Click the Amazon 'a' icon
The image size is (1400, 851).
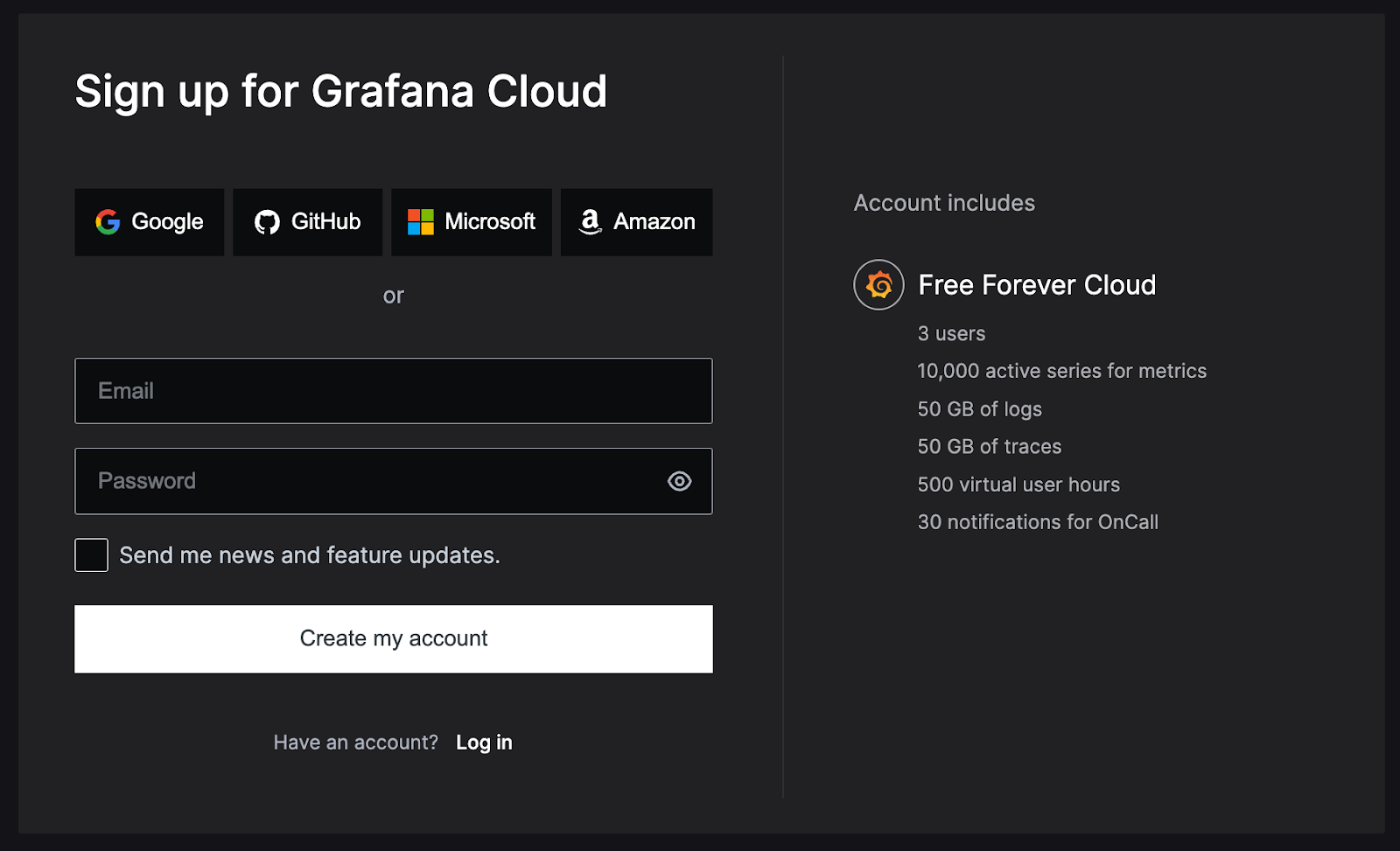click(x=591, y=222)
